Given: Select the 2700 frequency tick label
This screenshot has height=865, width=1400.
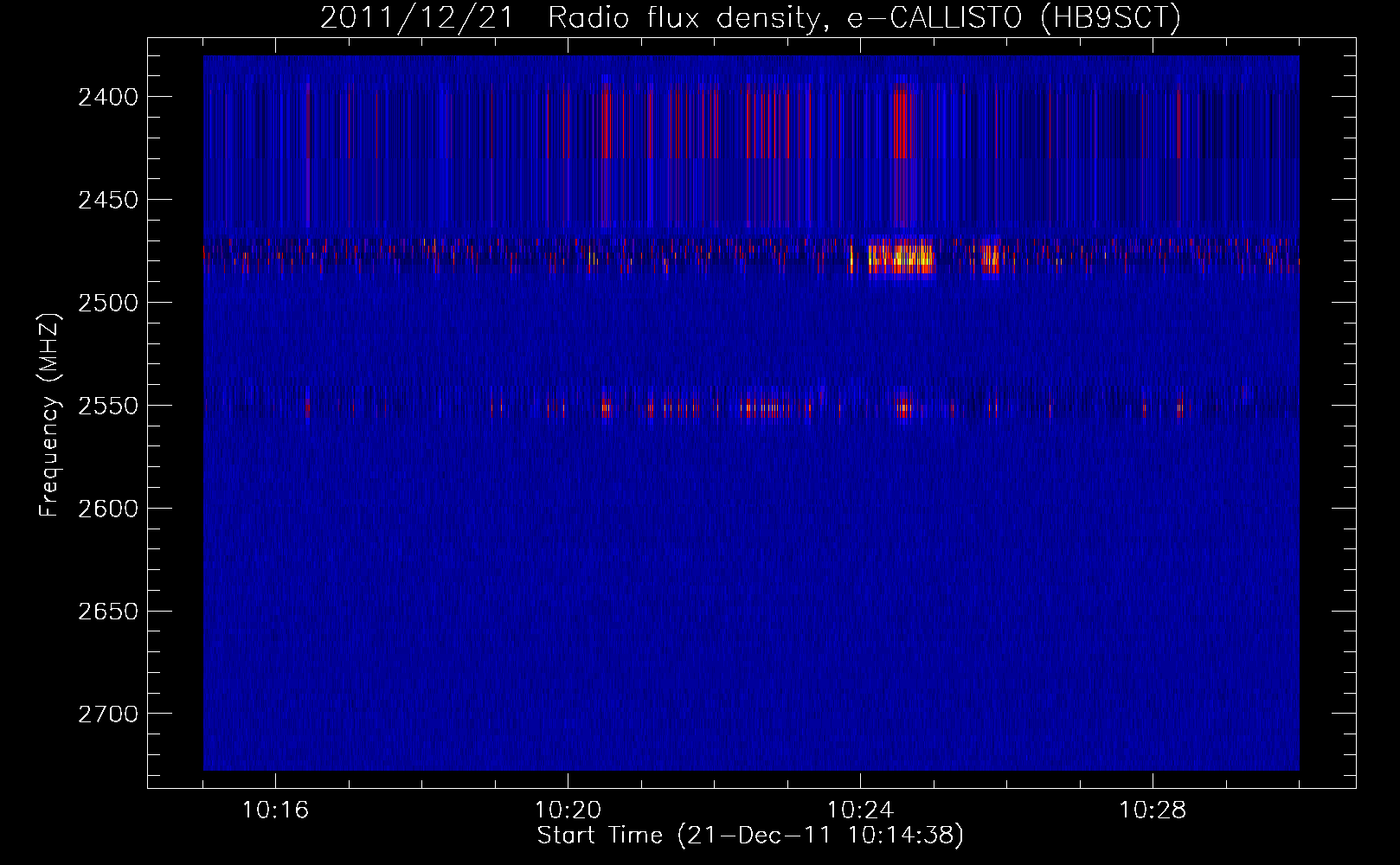Looking at the screenshot, I should click(x=108, y=714).
